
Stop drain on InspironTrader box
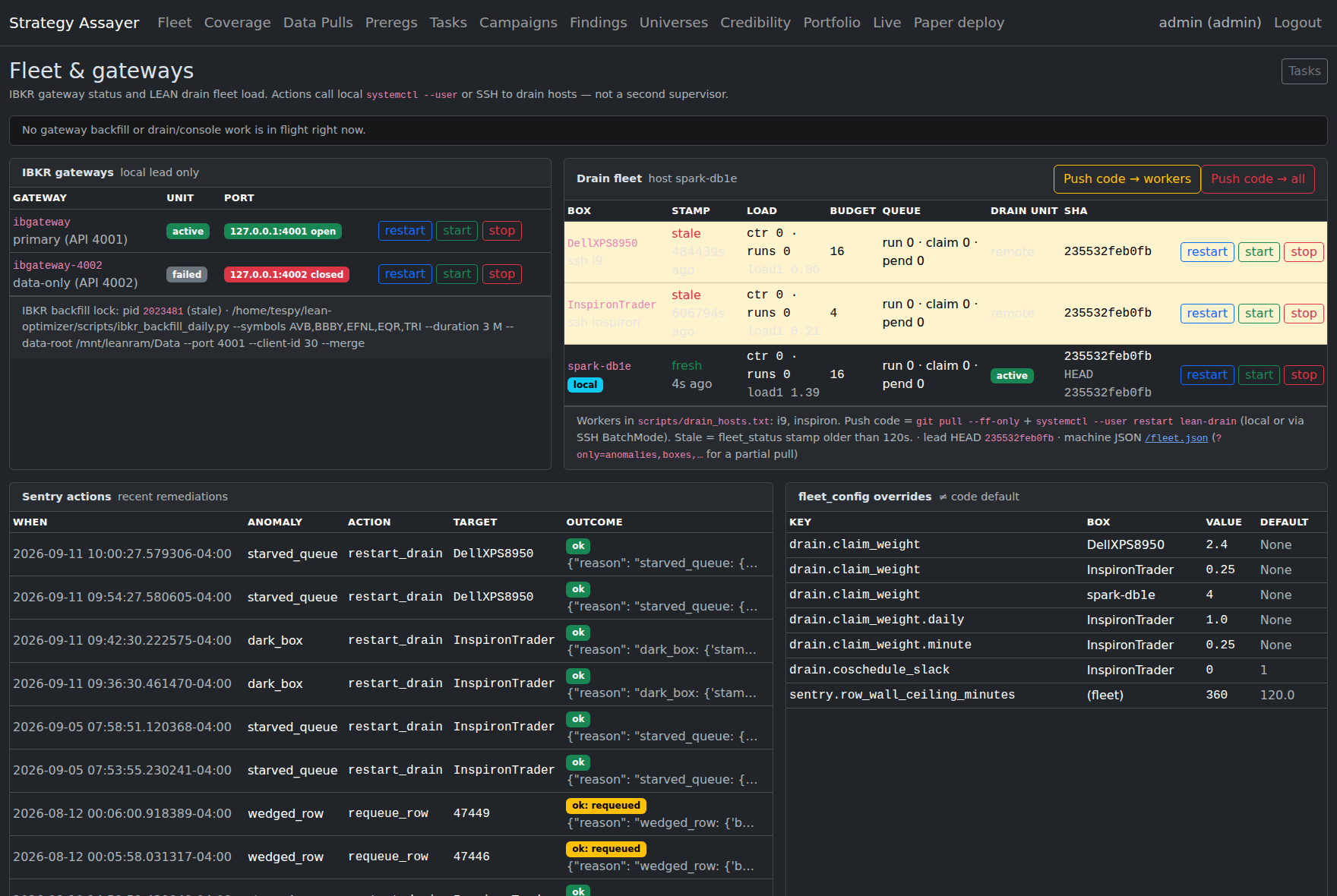click(1304, 314)
